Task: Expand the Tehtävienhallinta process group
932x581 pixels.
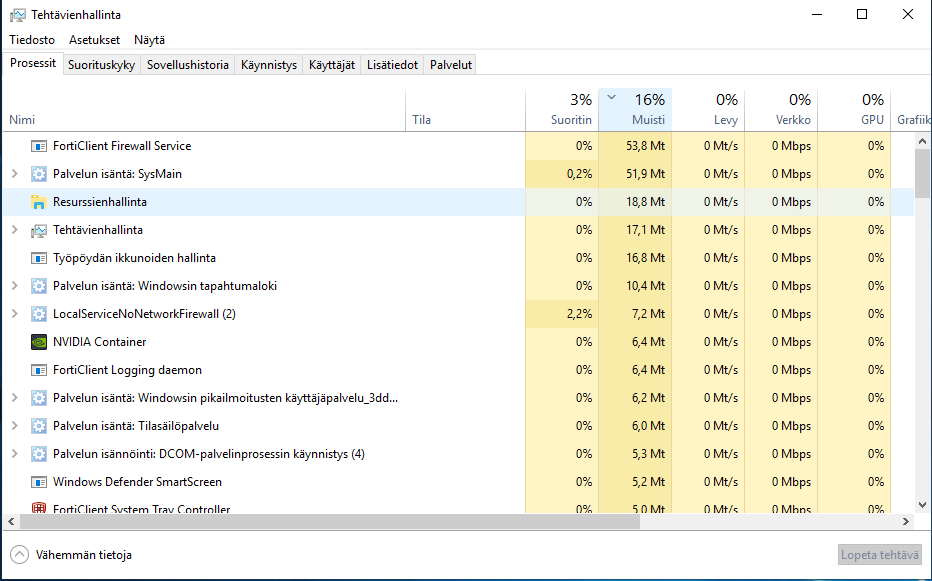Action: pyautogui.click(x=15, y=230)
